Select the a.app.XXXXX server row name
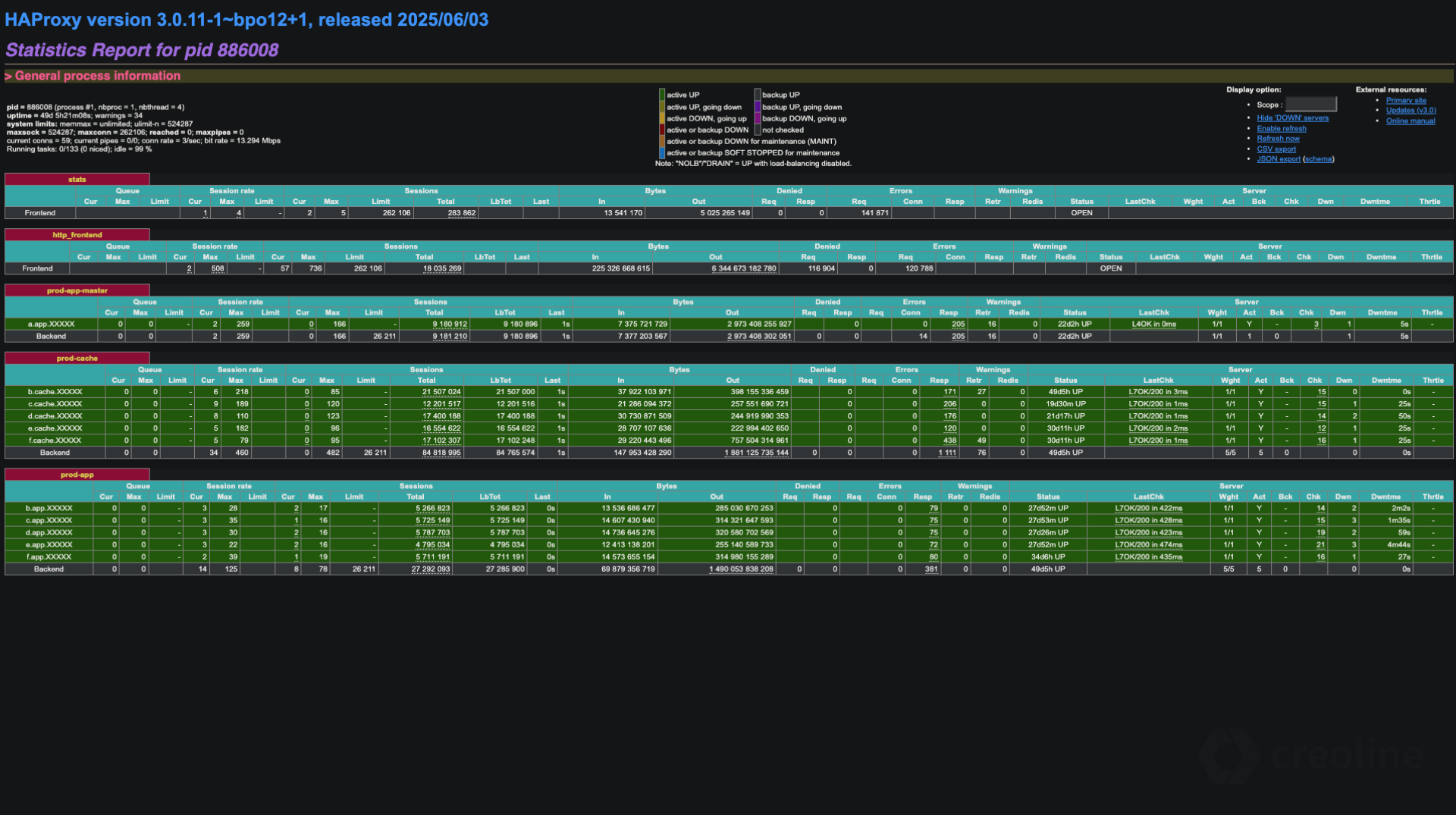The width and height of the screenshot is (1456, 815). [x=52, y=324]
